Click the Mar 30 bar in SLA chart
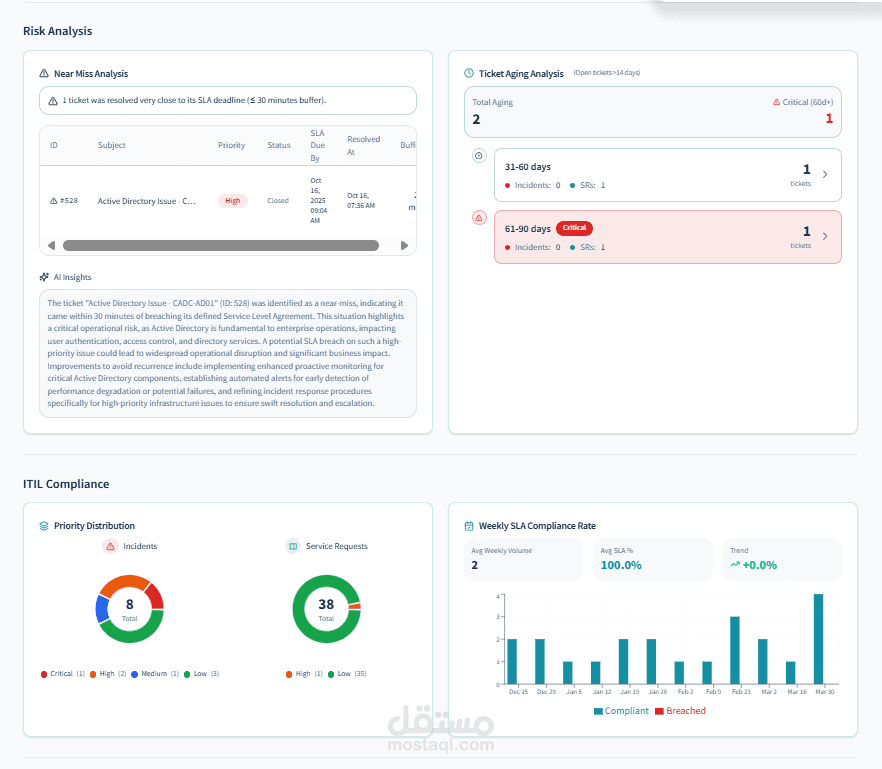Image resolution: width=882 pixels, height=769 pixels. [x=818, y=639]
